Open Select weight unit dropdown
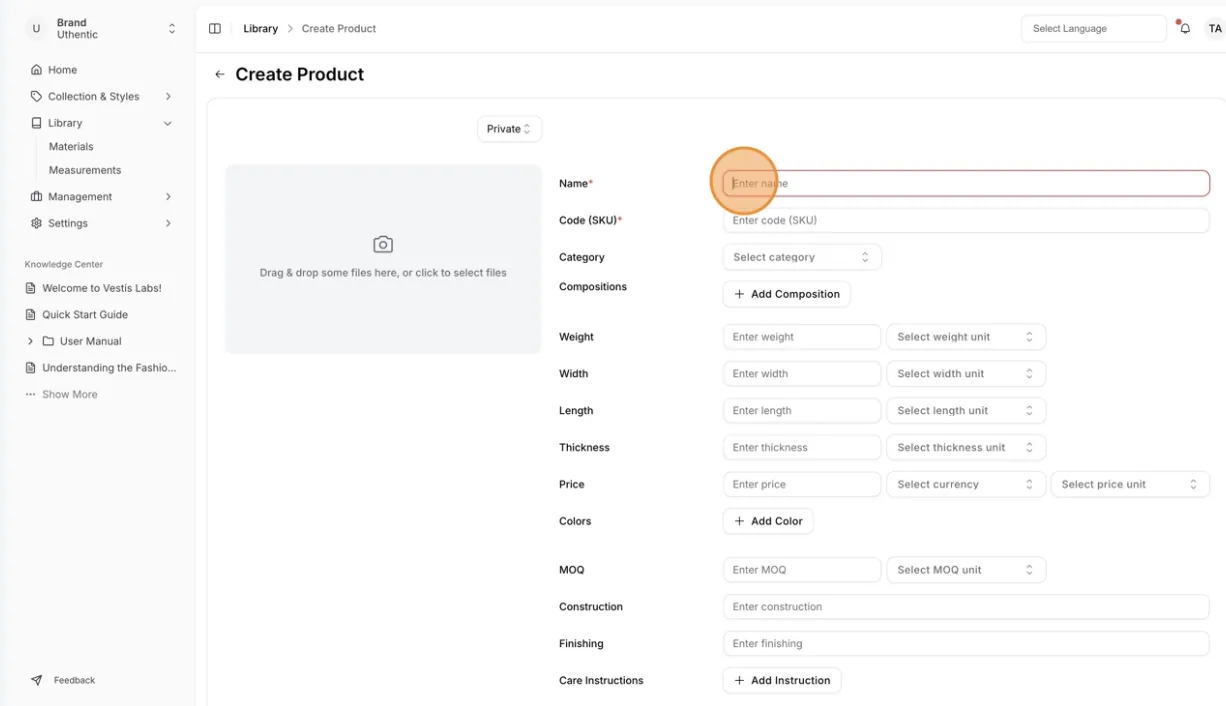The height and width of the screenshot is (706, 1226). point(966,337)
